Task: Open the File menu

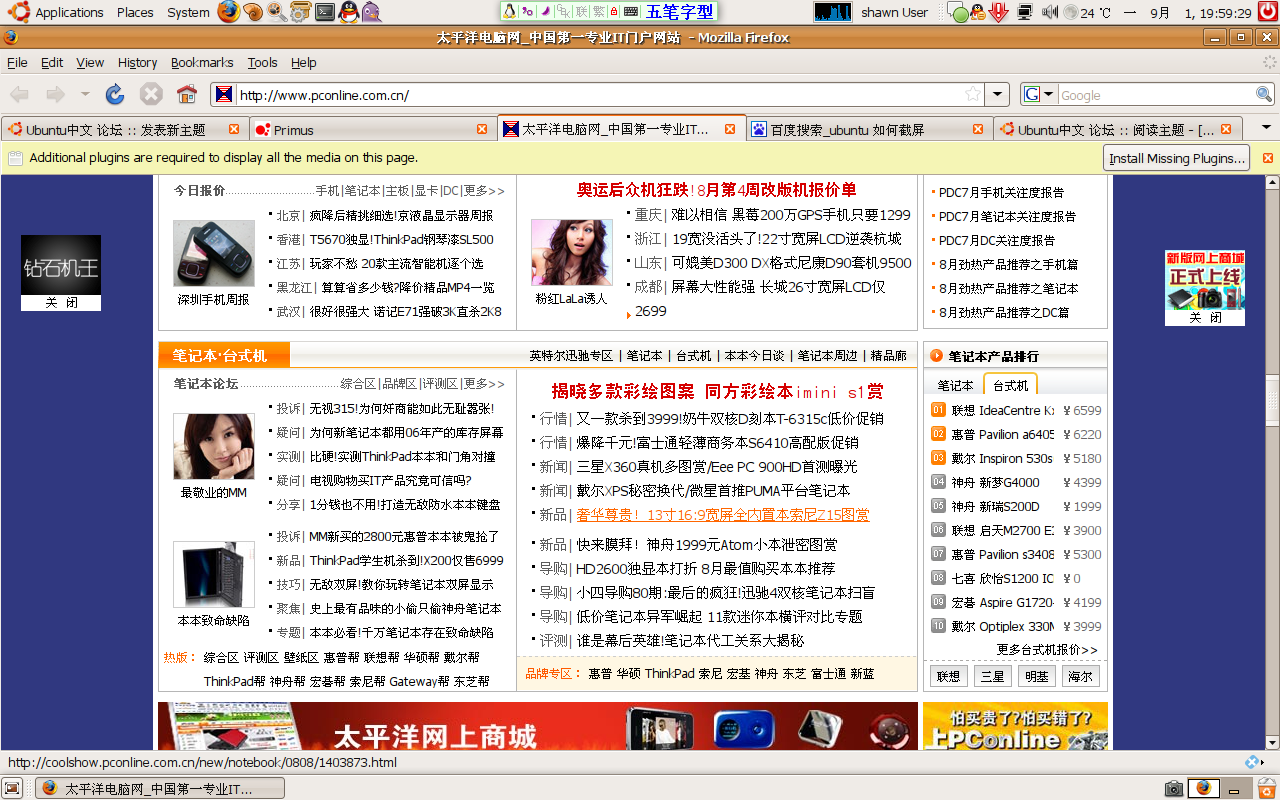Action: click(17, 62)
